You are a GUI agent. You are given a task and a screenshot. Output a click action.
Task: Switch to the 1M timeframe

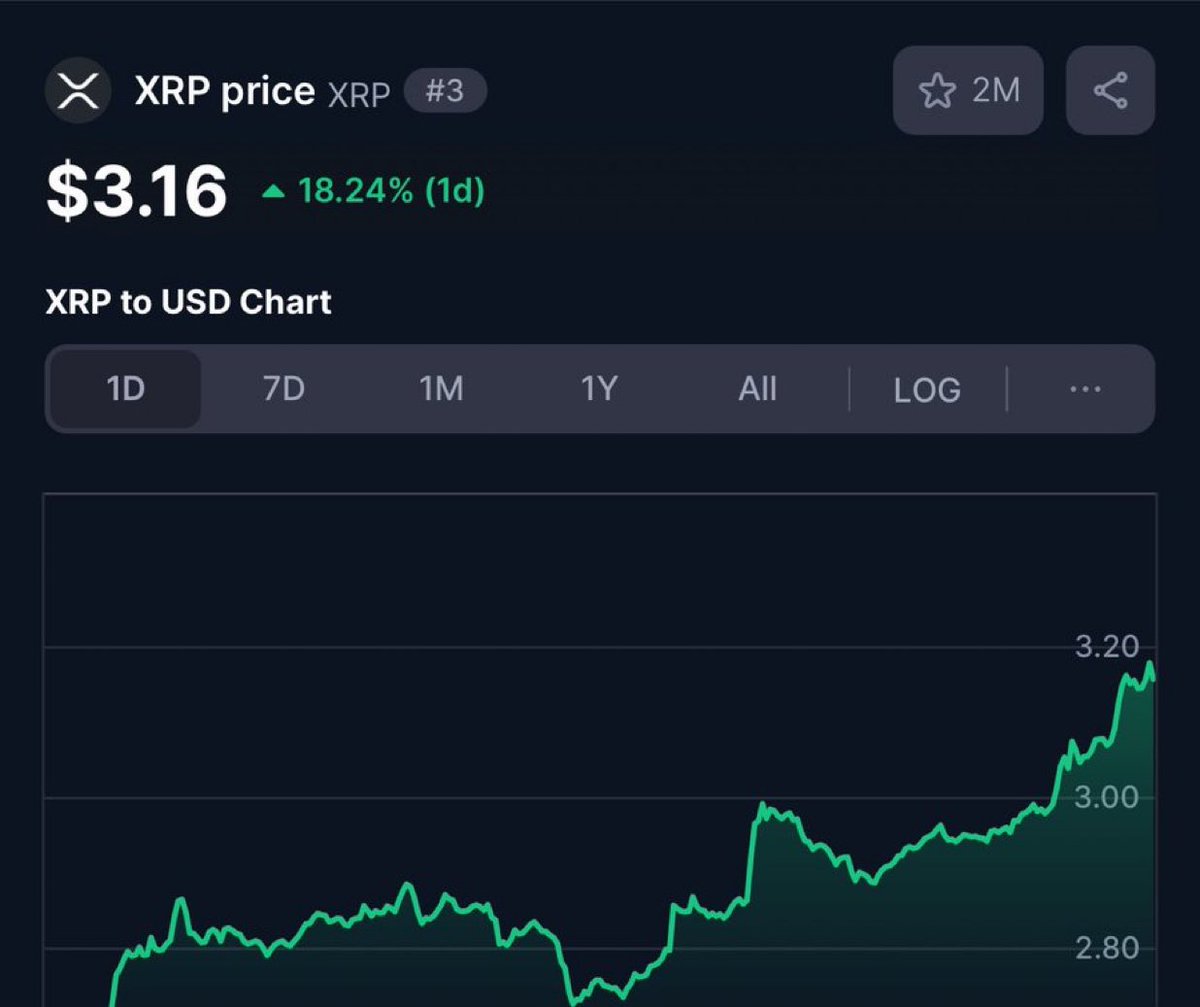click(441, 389)
